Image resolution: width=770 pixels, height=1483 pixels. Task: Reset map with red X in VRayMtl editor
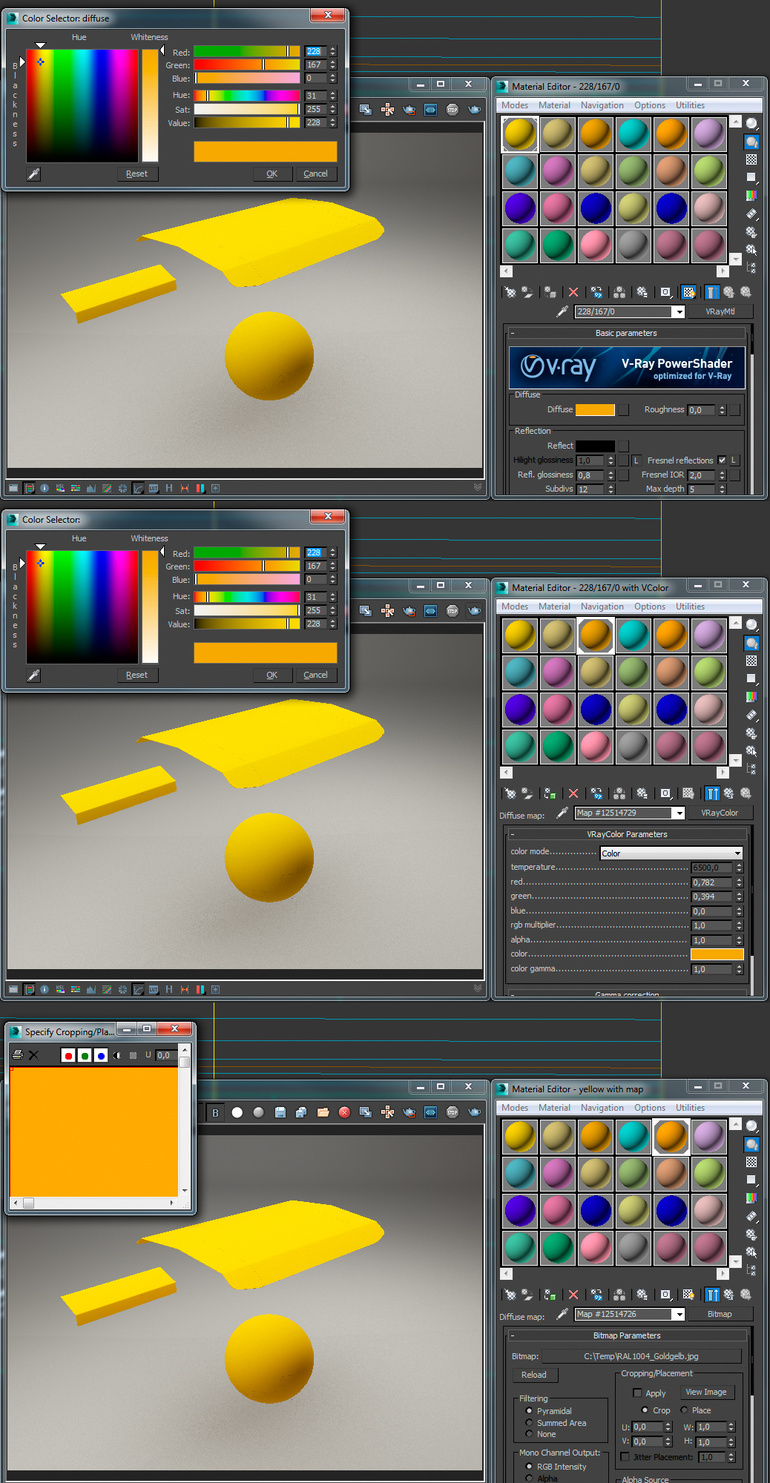pyautogui.click(x=573, y=293)
